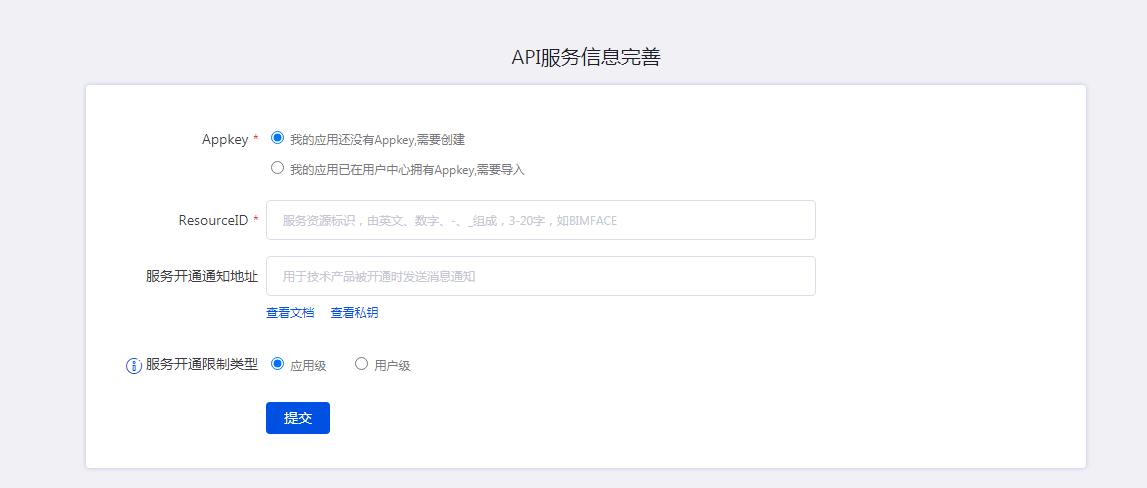Viewport: 1147px width, 488px height.
Task: Select the 应用级 radio button
Action: 278,364
